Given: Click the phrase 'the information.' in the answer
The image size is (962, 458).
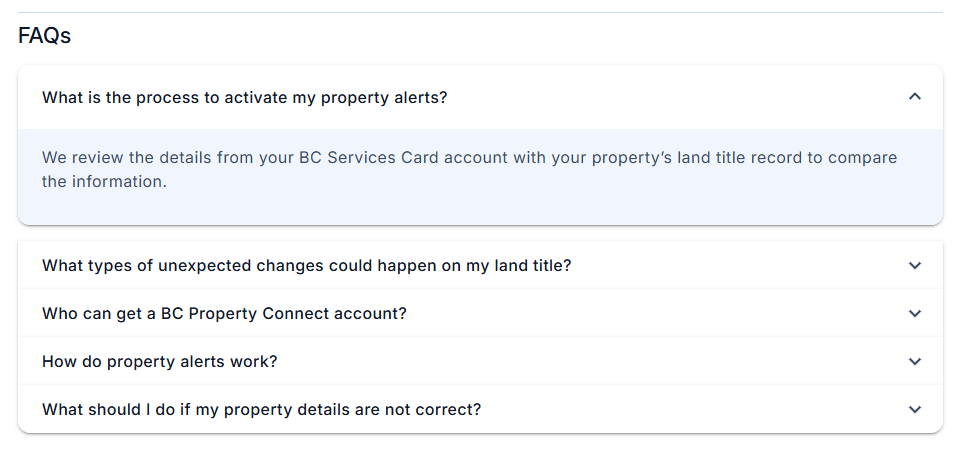Looking at the screenshot, I should click(x=104, y=182).
